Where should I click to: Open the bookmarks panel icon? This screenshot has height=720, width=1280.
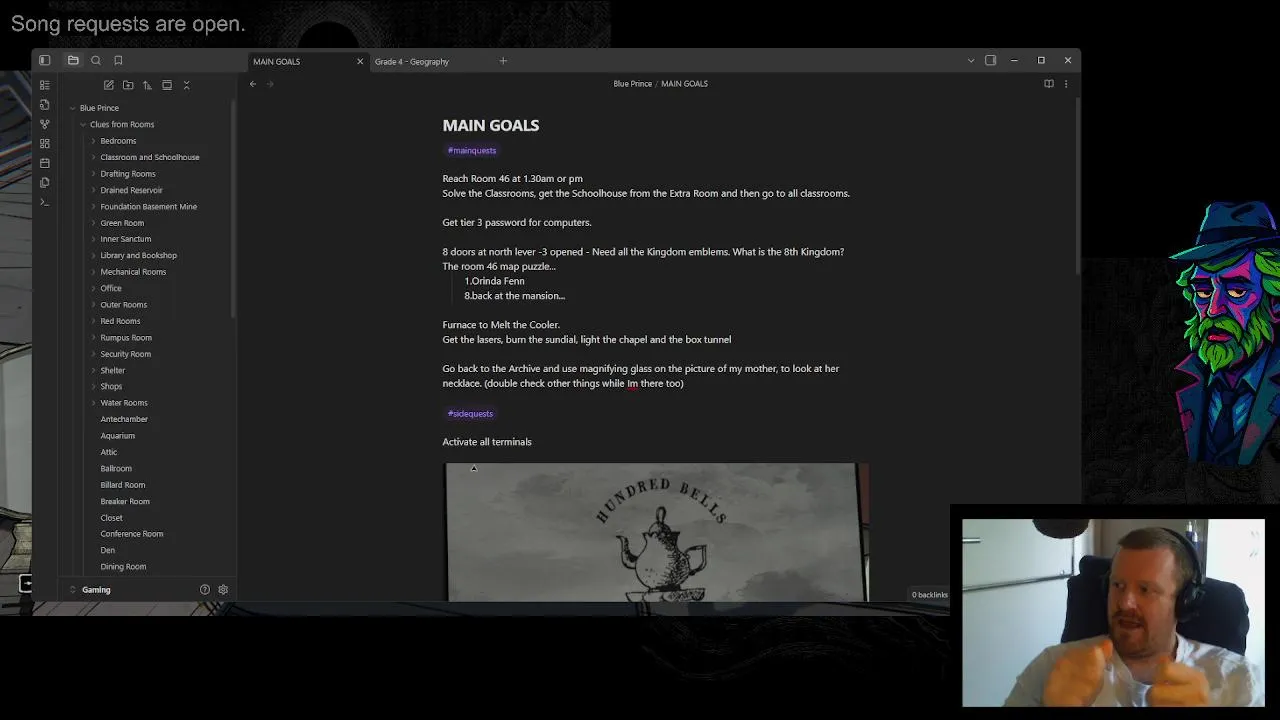pyautogui.click(x=118, y=61)
